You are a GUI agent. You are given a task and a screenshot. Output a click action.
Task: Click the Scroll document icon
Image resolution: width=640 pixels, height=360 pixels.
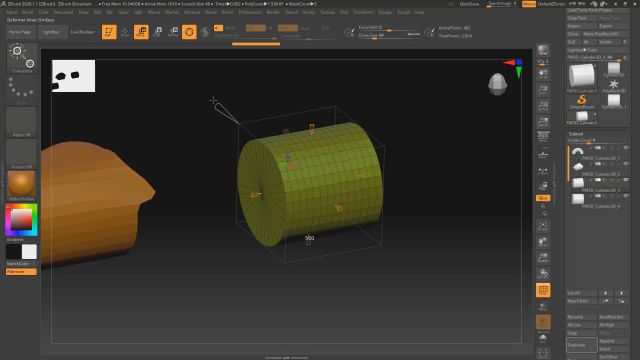point(543,74)
